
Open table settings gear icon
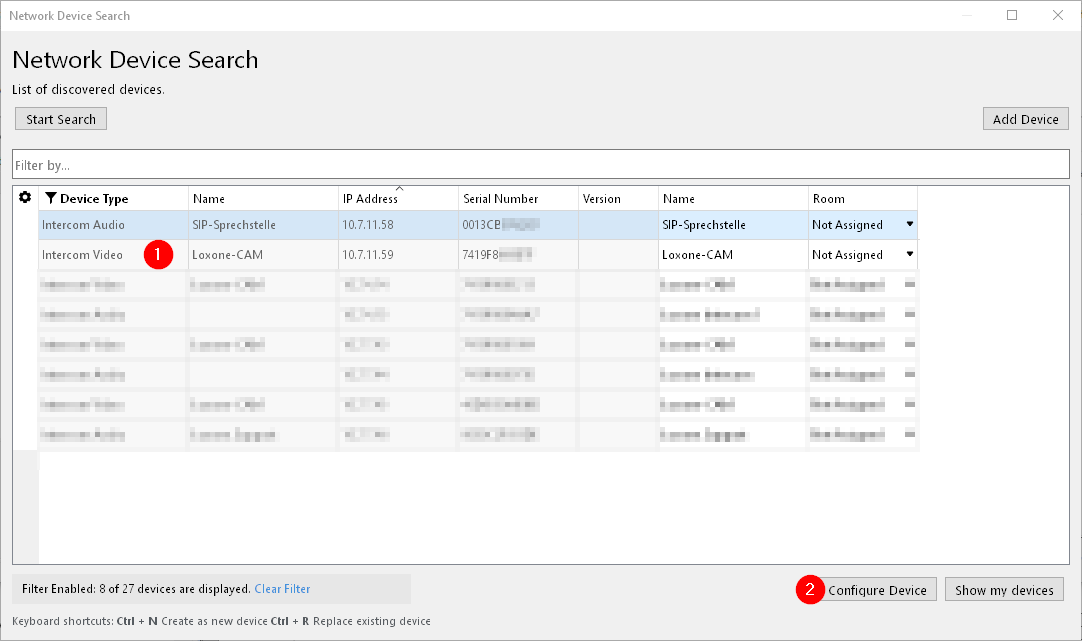(x=25, y=198)
